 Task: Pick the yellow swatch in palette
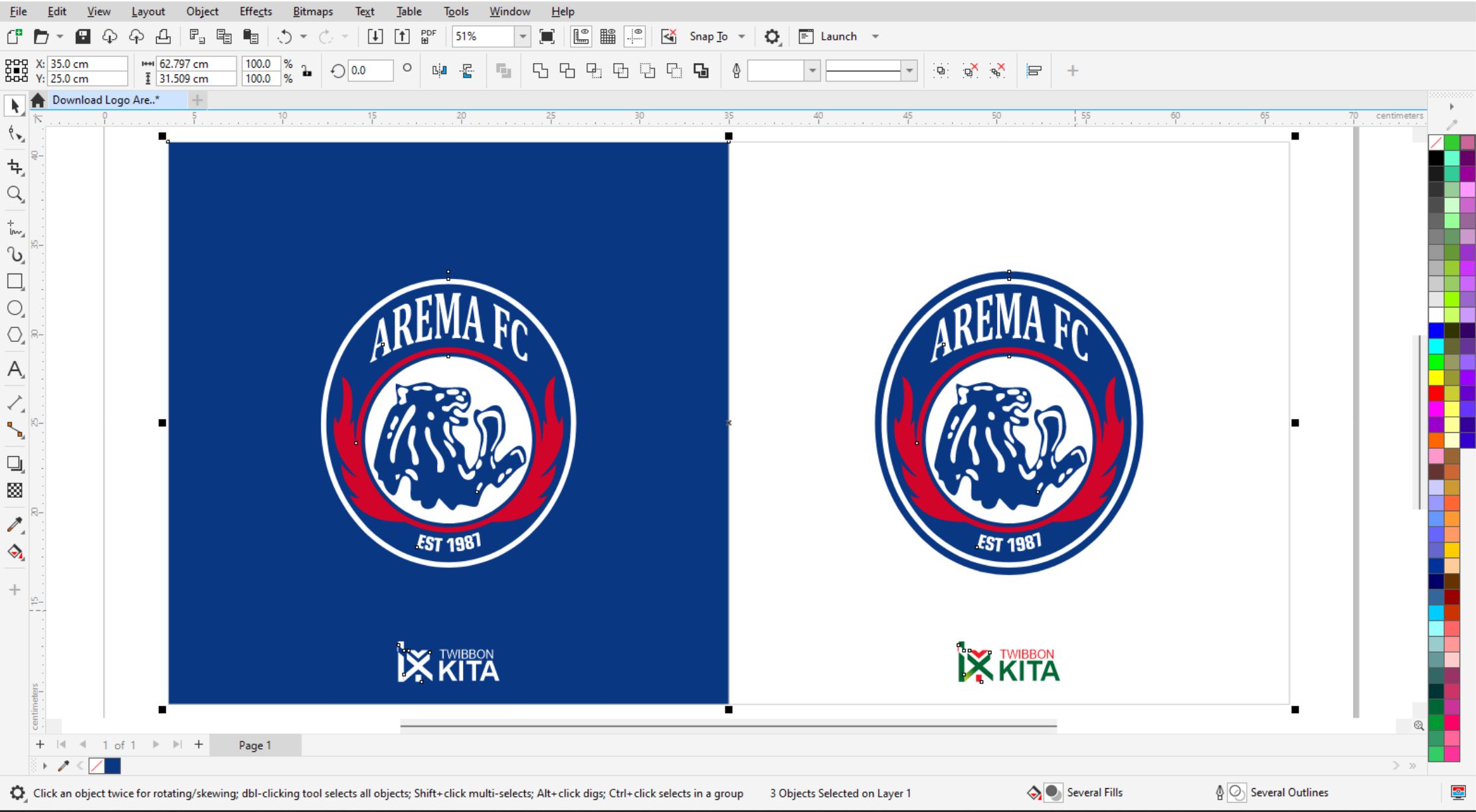pyautogui.click(x=1436, y=378)
